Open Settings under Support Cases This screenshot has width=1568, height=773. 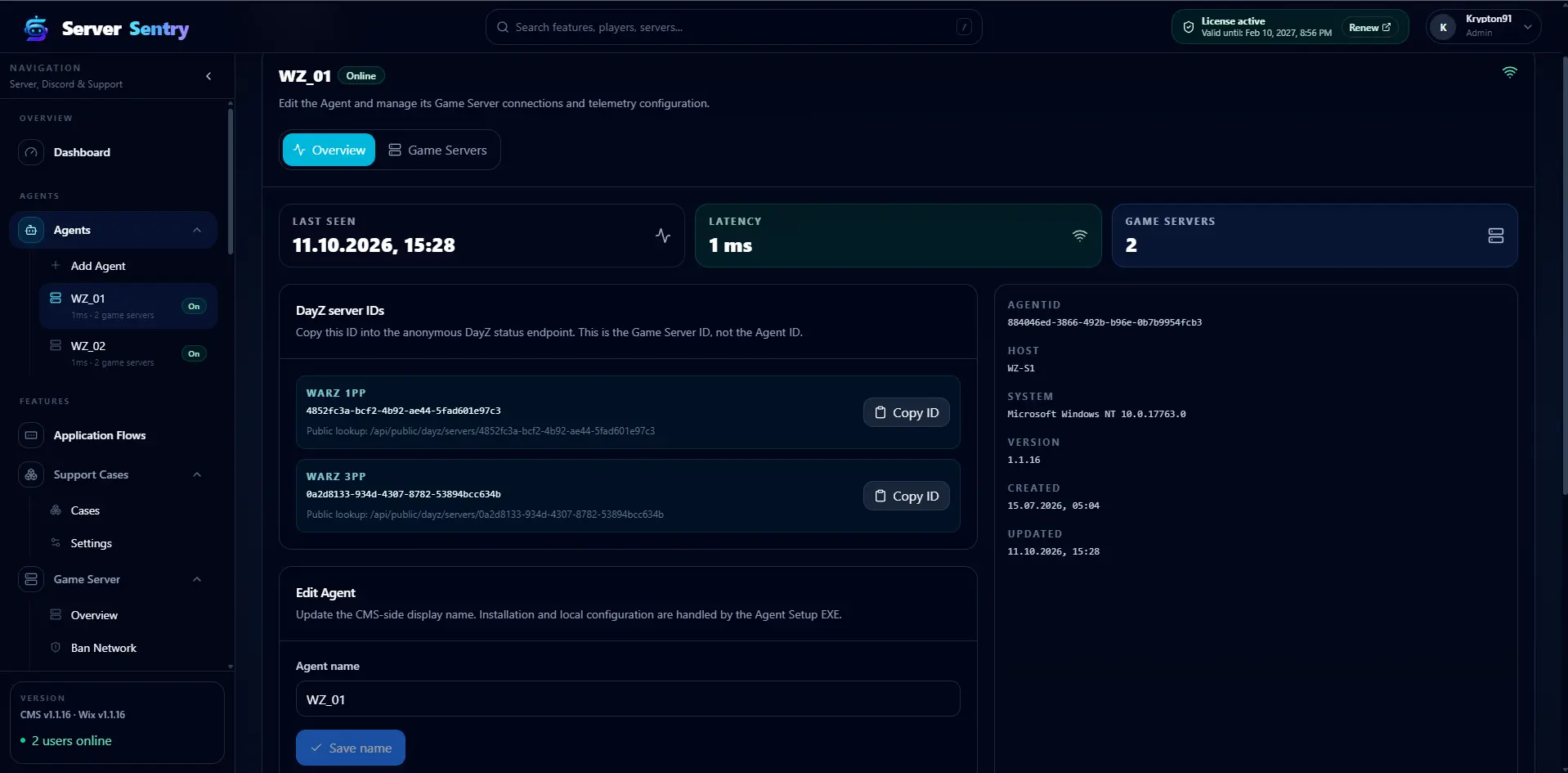click(x=91, y=543)
